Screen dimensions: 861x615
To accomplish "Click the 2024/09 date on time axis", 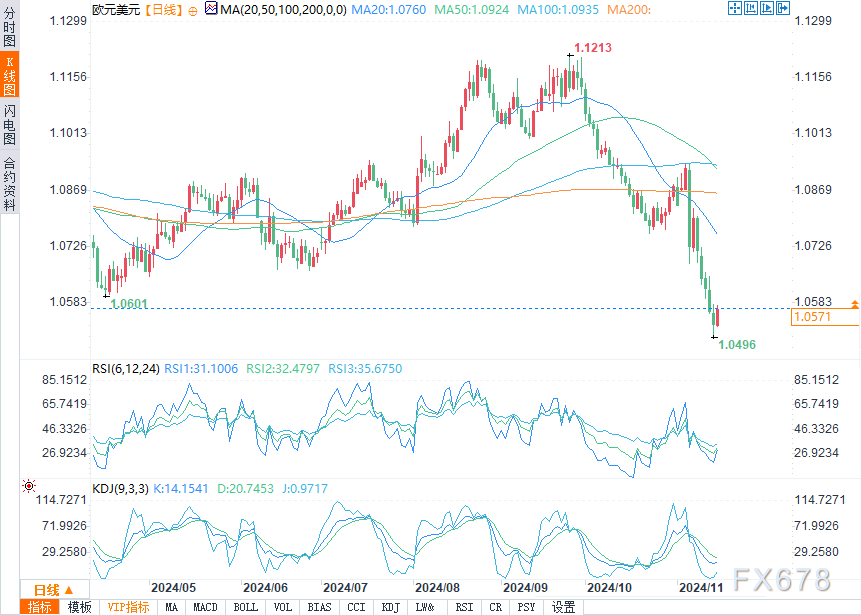I will click(x=525, y=588).
